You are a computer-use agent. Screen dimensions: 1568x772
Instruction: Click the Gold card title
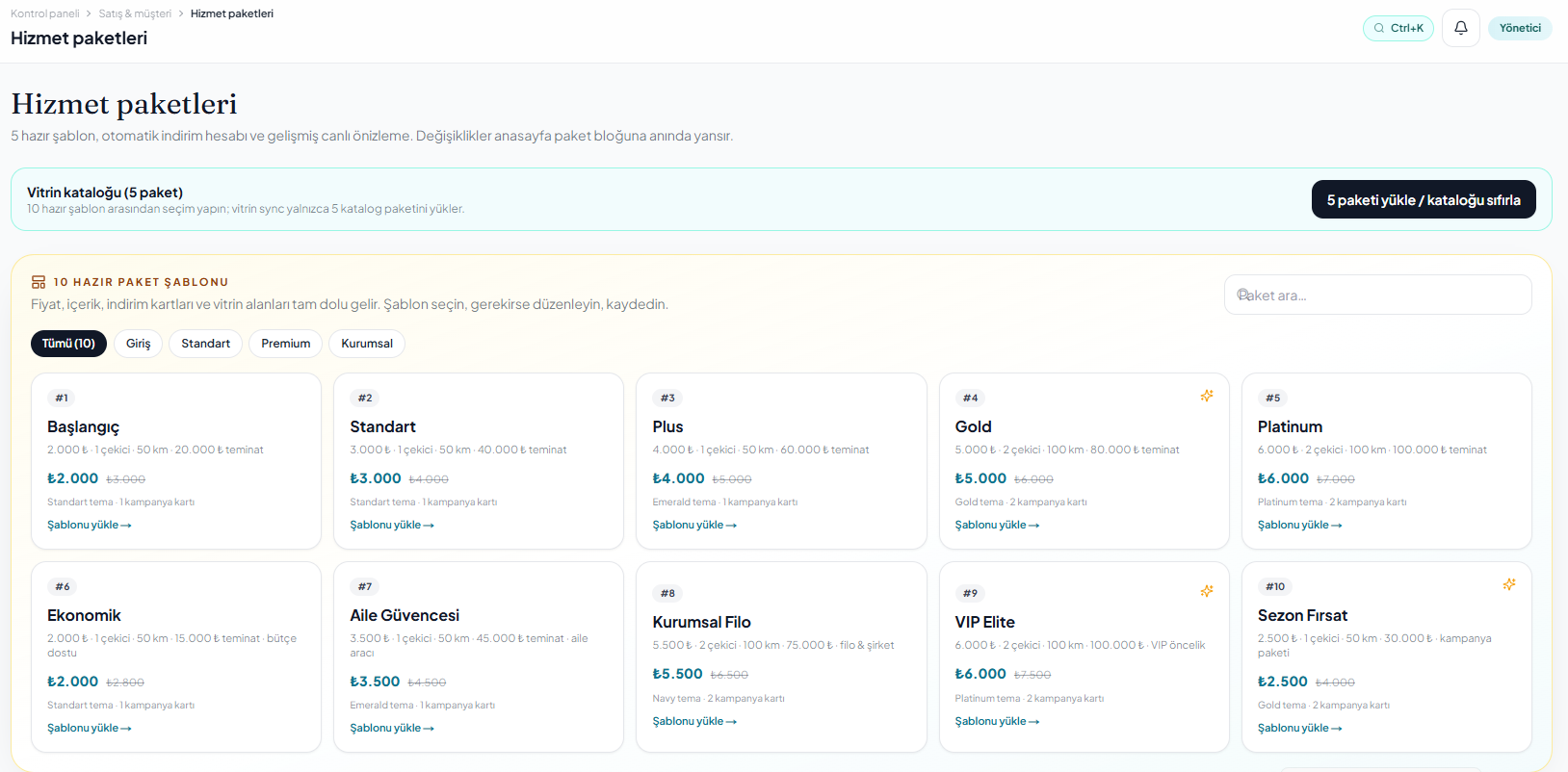(973, 426)
